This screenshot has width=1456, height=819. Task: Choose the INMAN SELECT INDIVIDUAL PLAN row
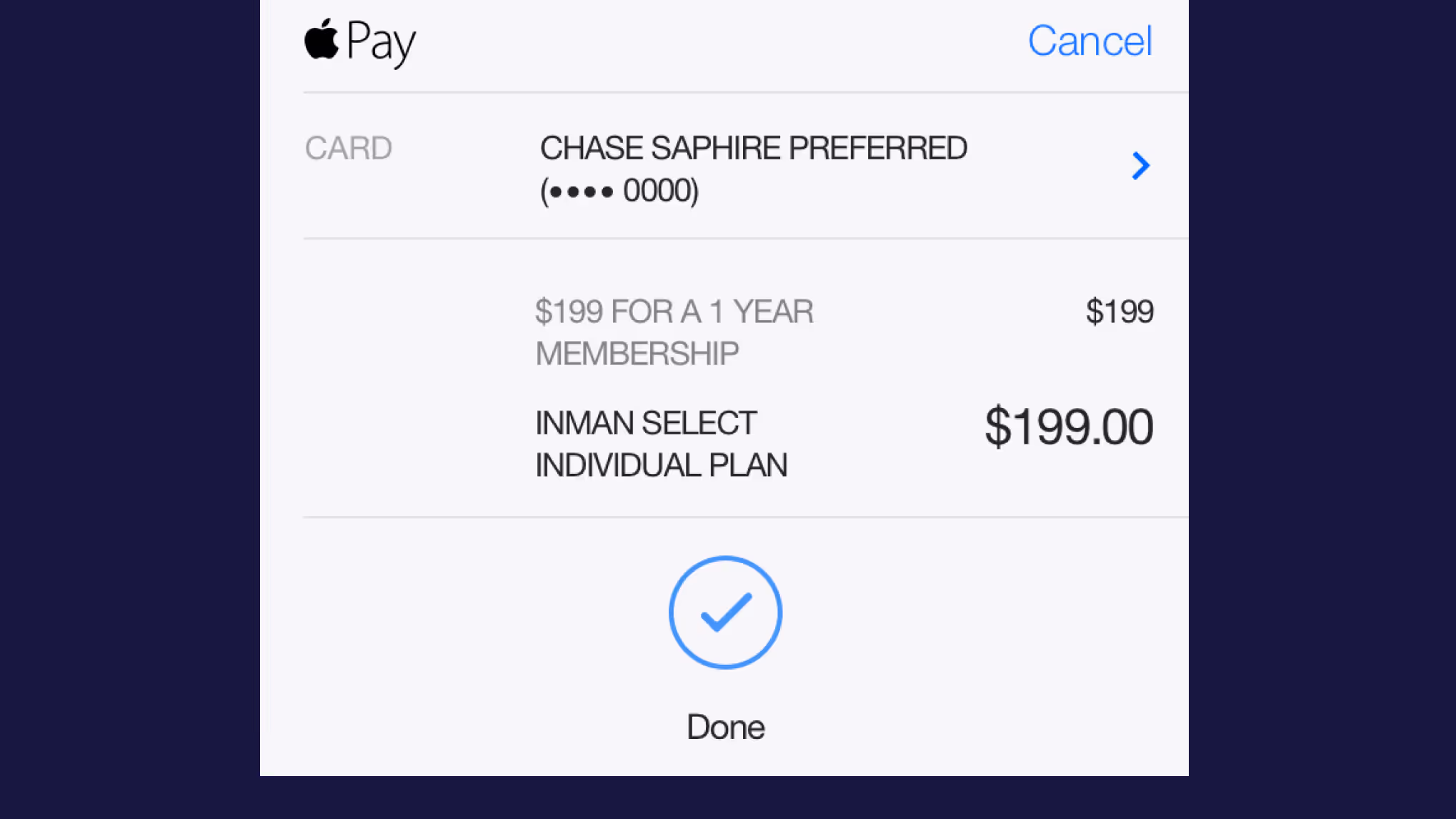[661, 443]
